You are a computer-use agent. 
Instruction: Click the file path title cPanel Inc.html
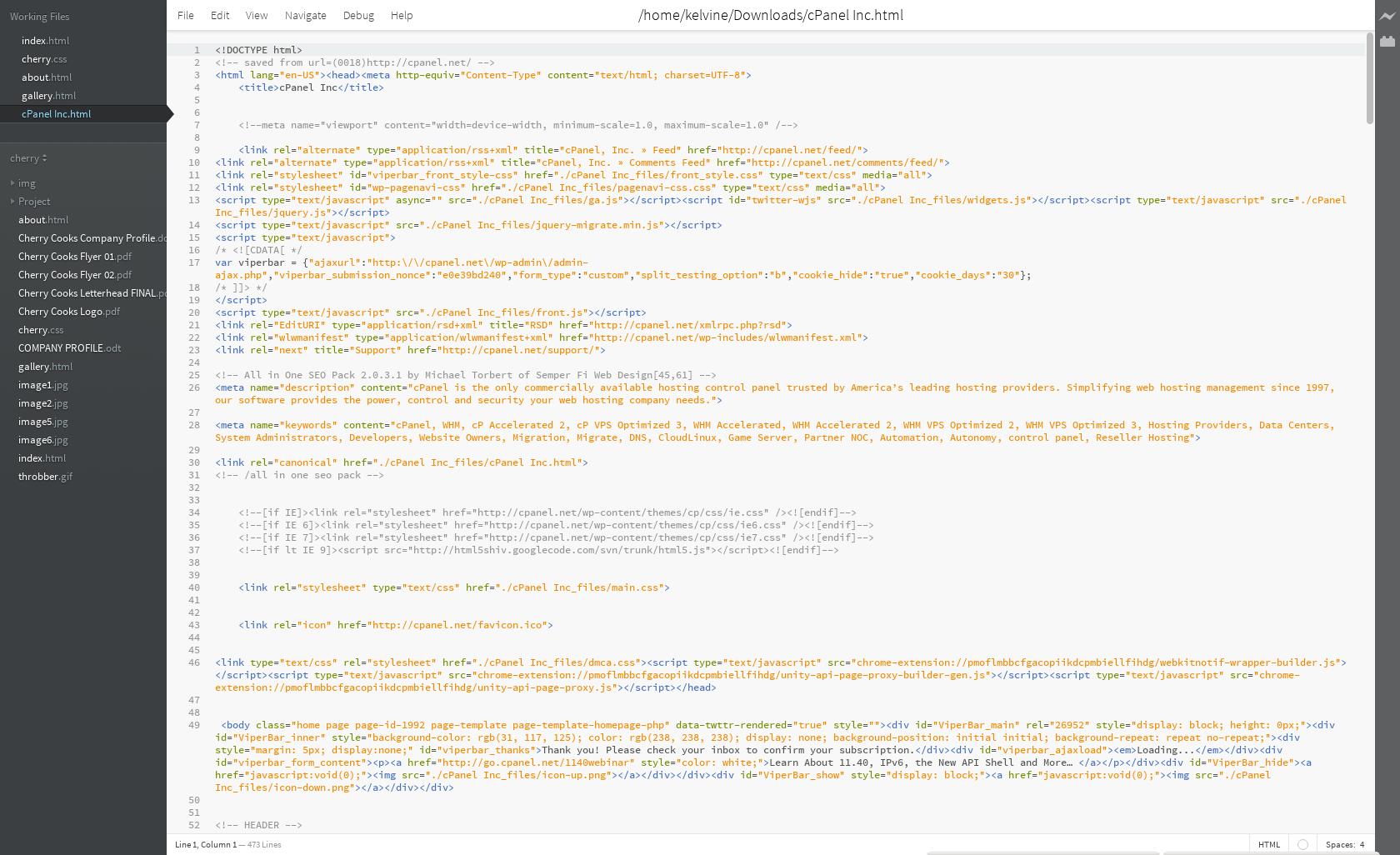point(771,15)
